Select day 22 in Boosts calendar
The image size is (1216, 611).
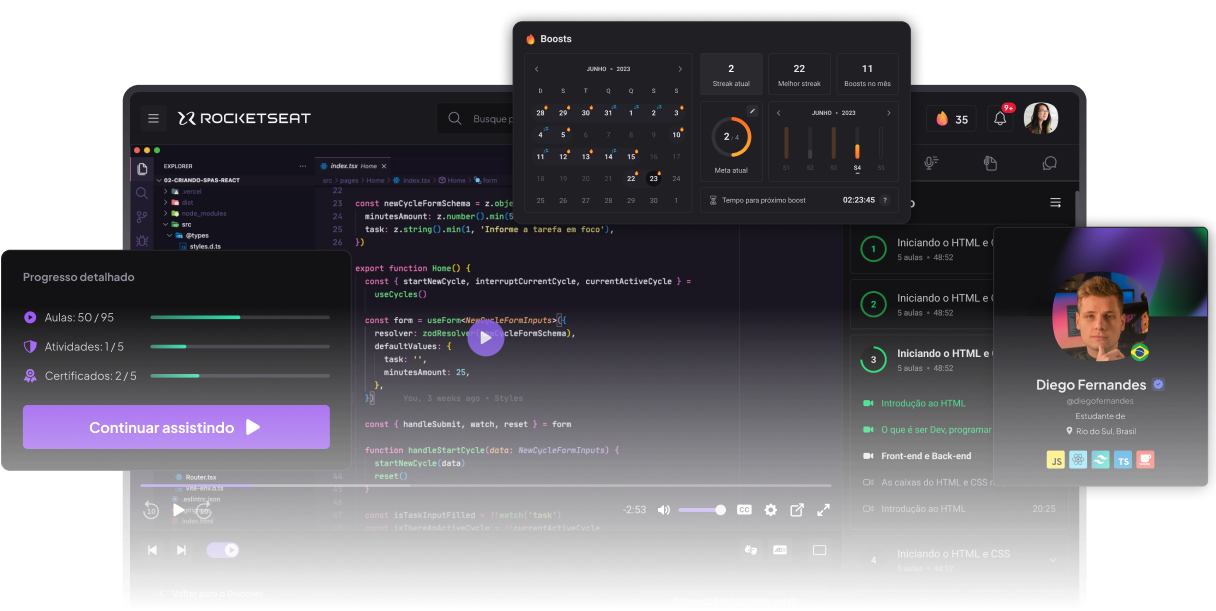pyautogui.click(x=631, y=179)
